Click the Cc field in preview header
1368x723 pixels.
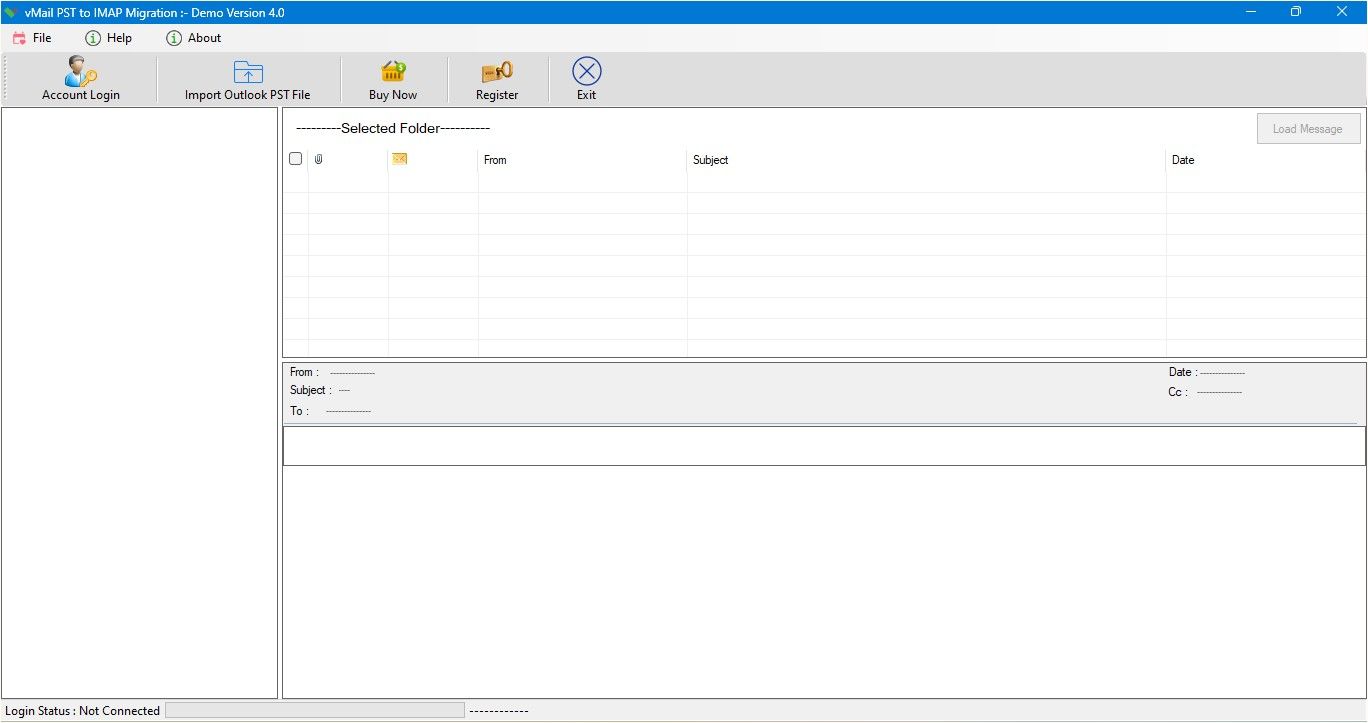click(1205, 392)
